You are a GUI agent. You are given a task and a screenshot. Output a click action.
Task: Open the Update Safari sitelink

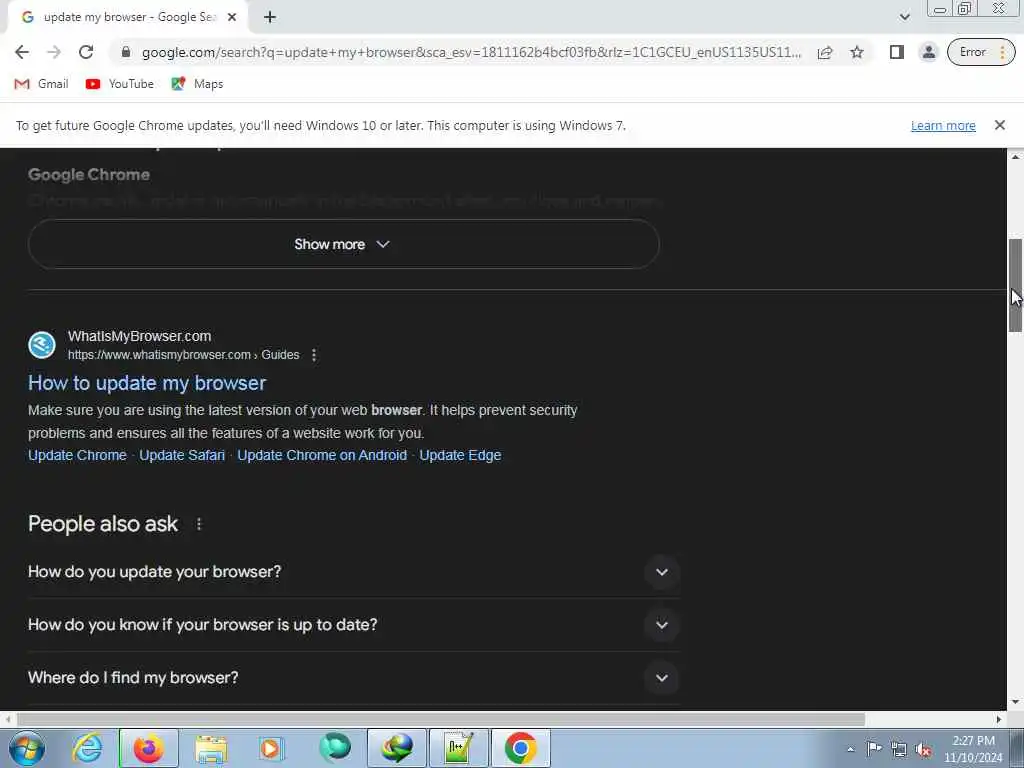pyautogui.click(x=182, y=455)
